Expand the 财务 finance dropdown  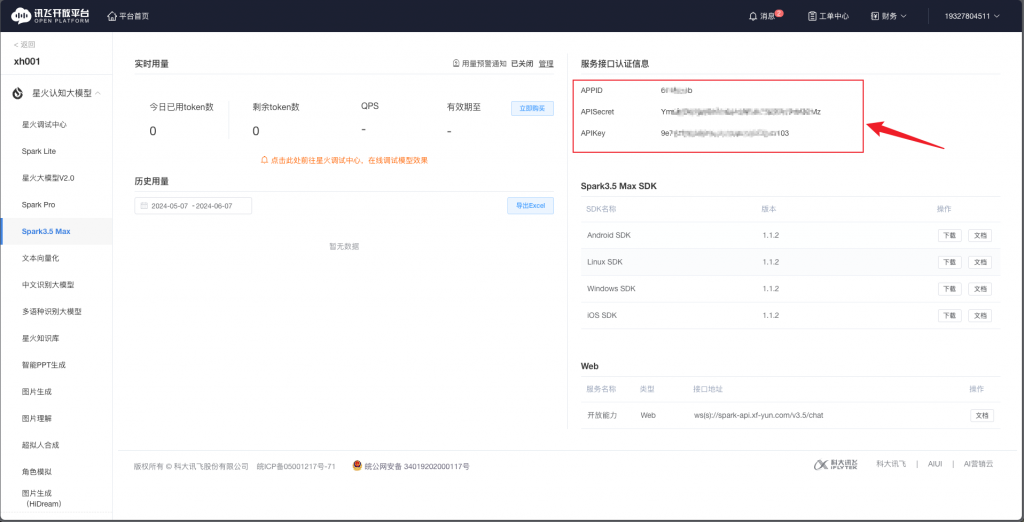(889, 16)
